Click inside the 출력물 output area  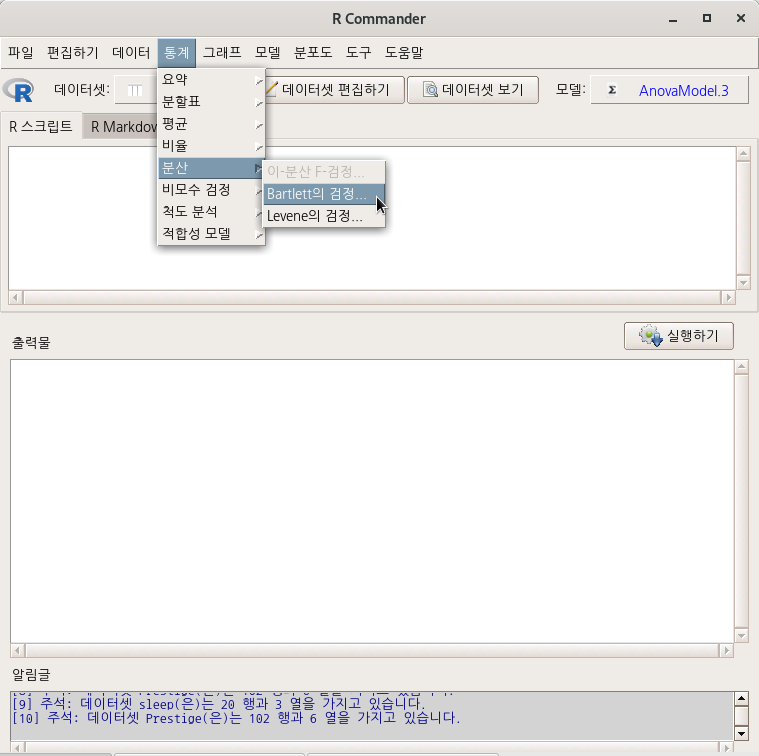click(x=372, y=501)
